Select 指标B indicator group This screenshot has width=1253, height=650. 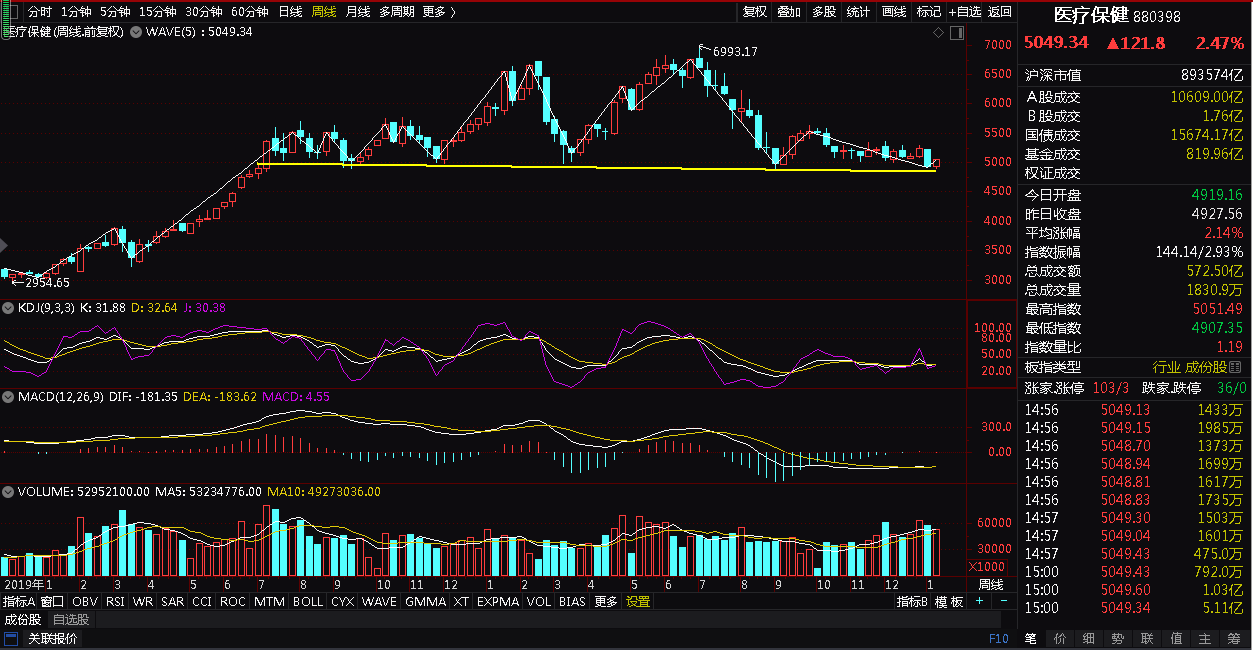click(914, 601)
